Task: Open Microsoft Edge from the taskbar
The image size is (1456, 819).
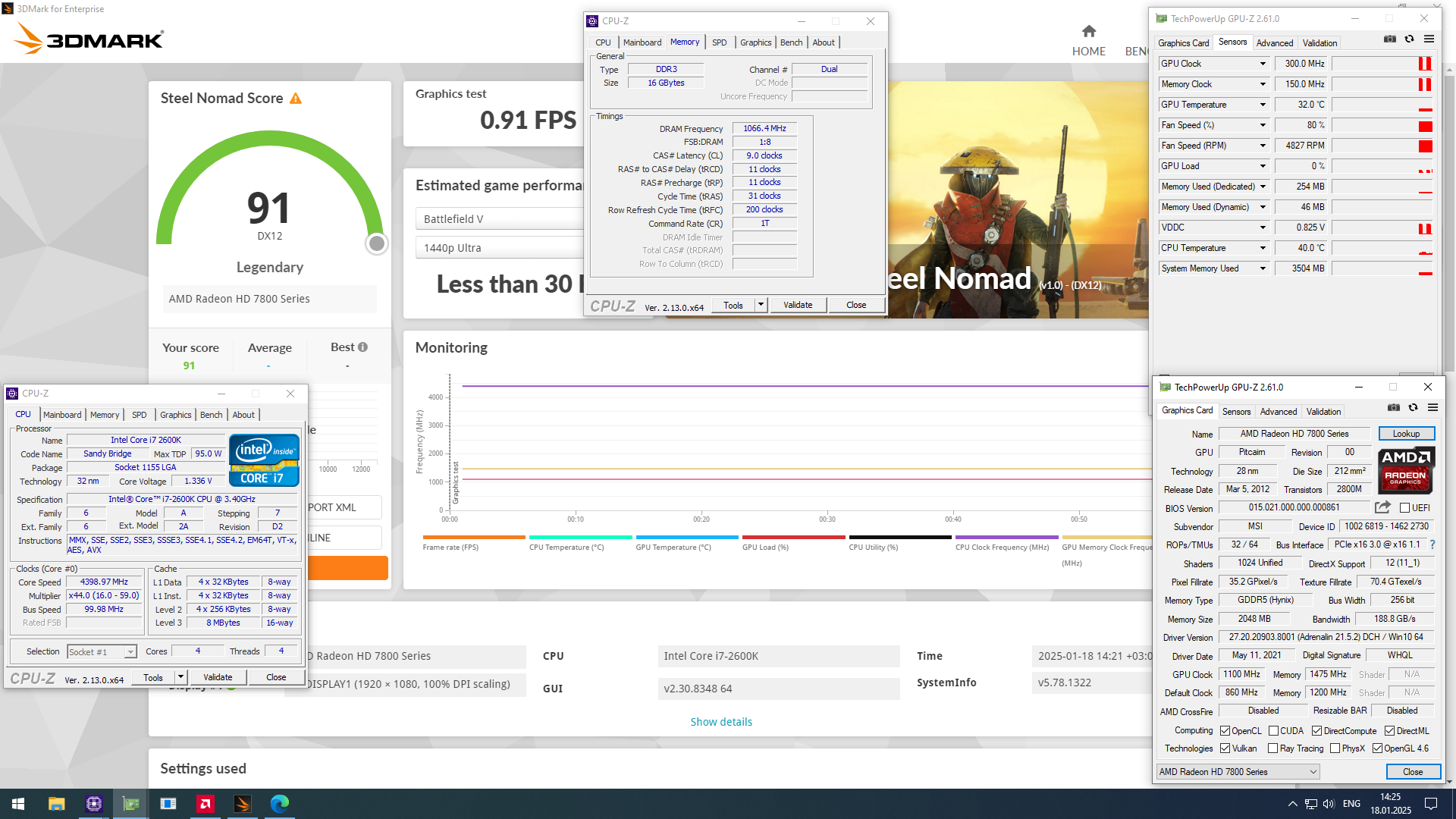Action: tap(280, 804)
